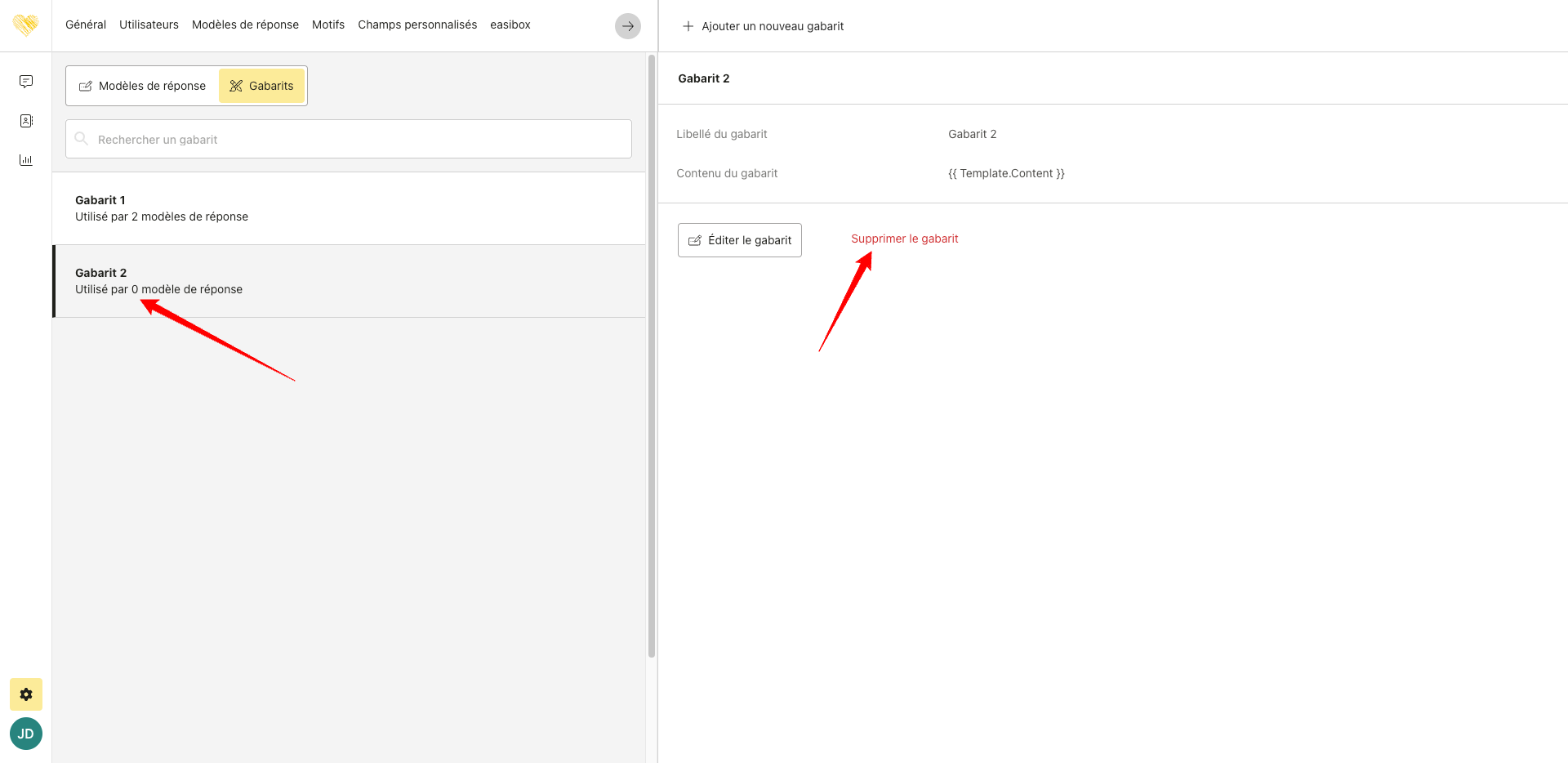
Task: Click the JD user avatar
Action: [x=26, y=734]
